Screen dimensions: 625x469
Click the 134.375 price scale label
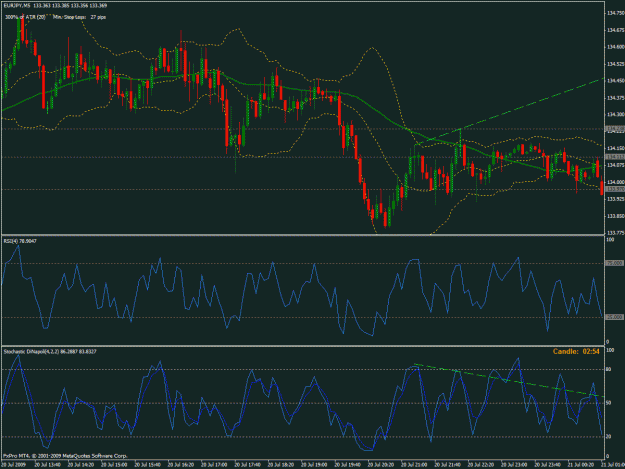pyautogui.click(x=615, y=98)
